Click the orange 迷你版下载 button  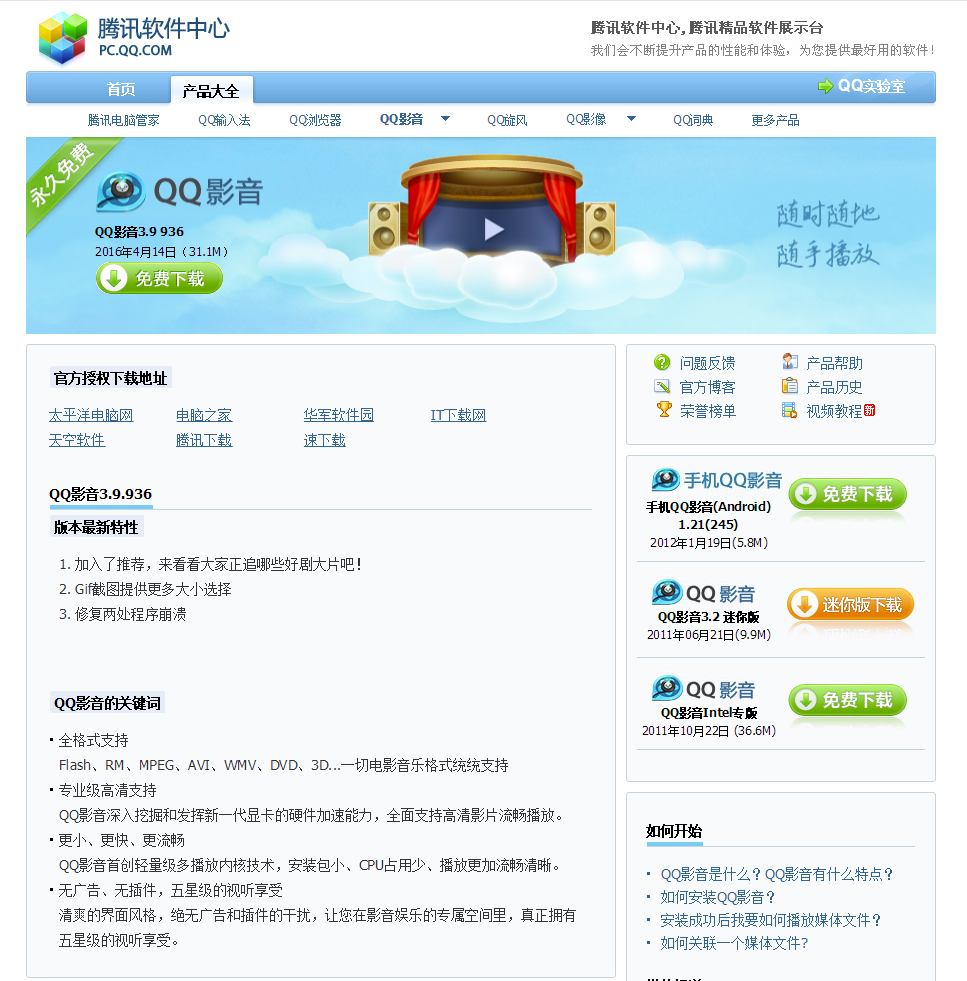[x=851, y=604]
